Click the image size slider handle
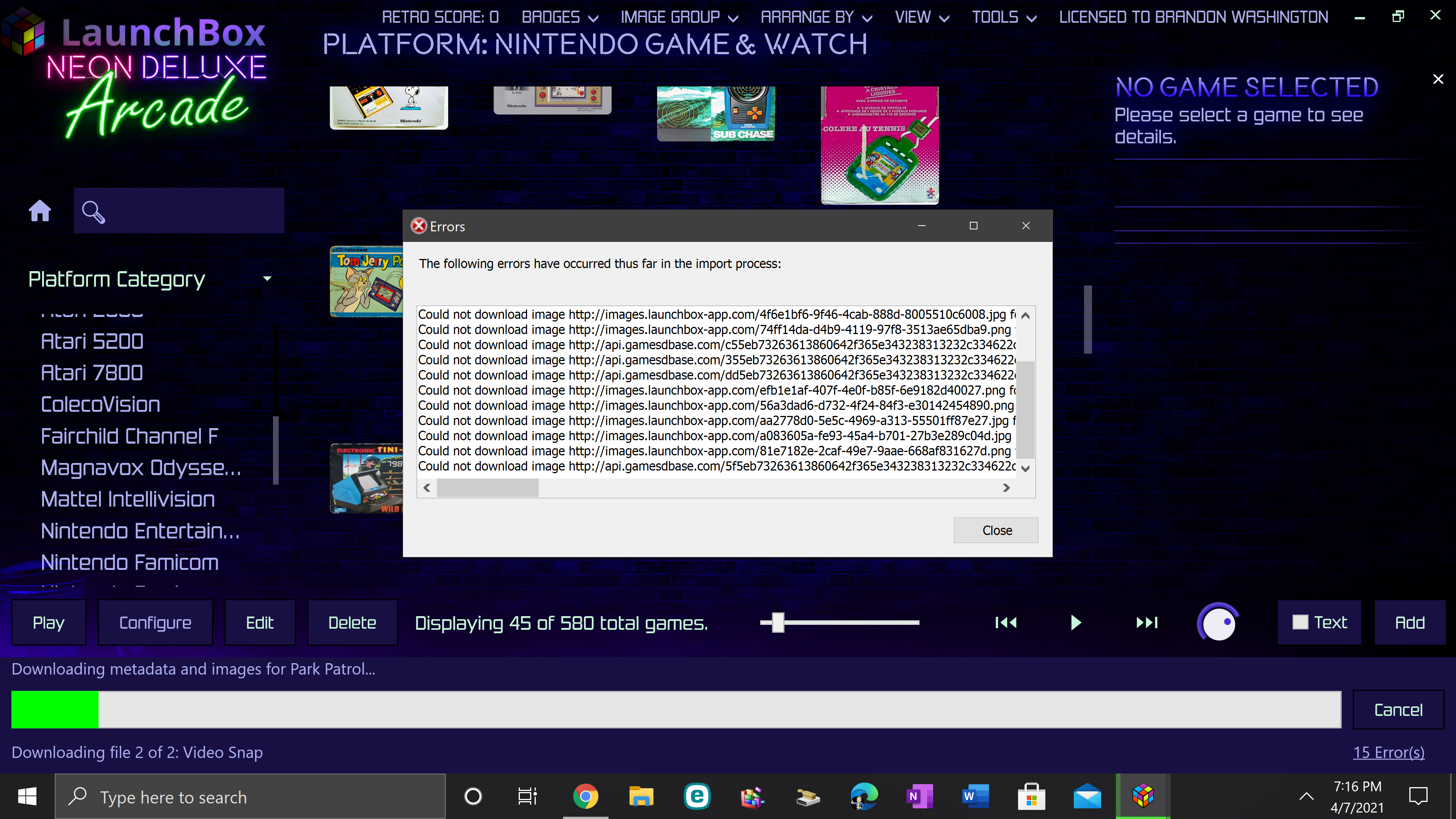The image size is (1456, 819). 778,622
